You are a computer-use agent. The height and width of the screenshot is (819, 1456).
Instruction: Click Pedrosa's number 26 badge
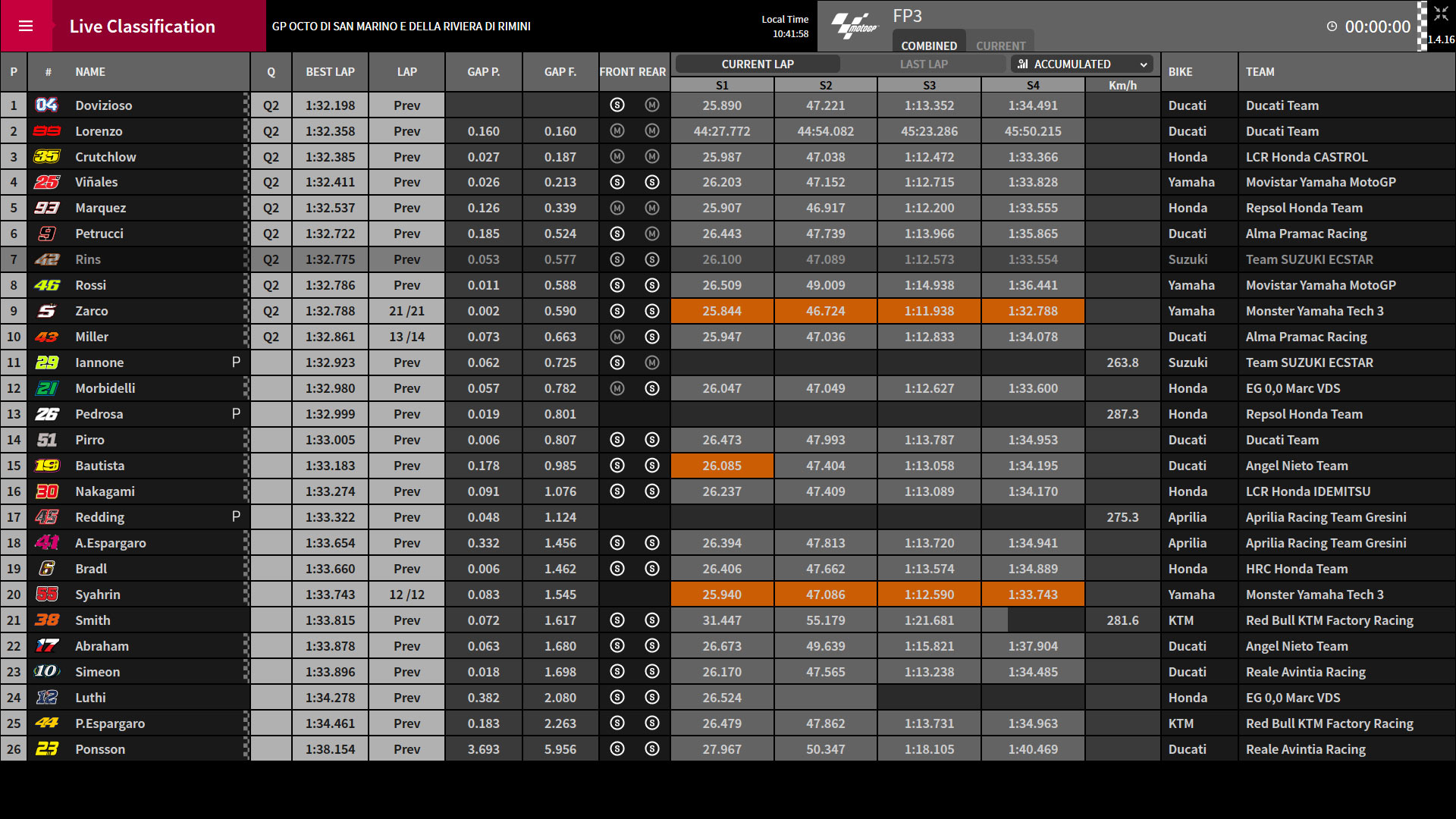click(46, 414)
